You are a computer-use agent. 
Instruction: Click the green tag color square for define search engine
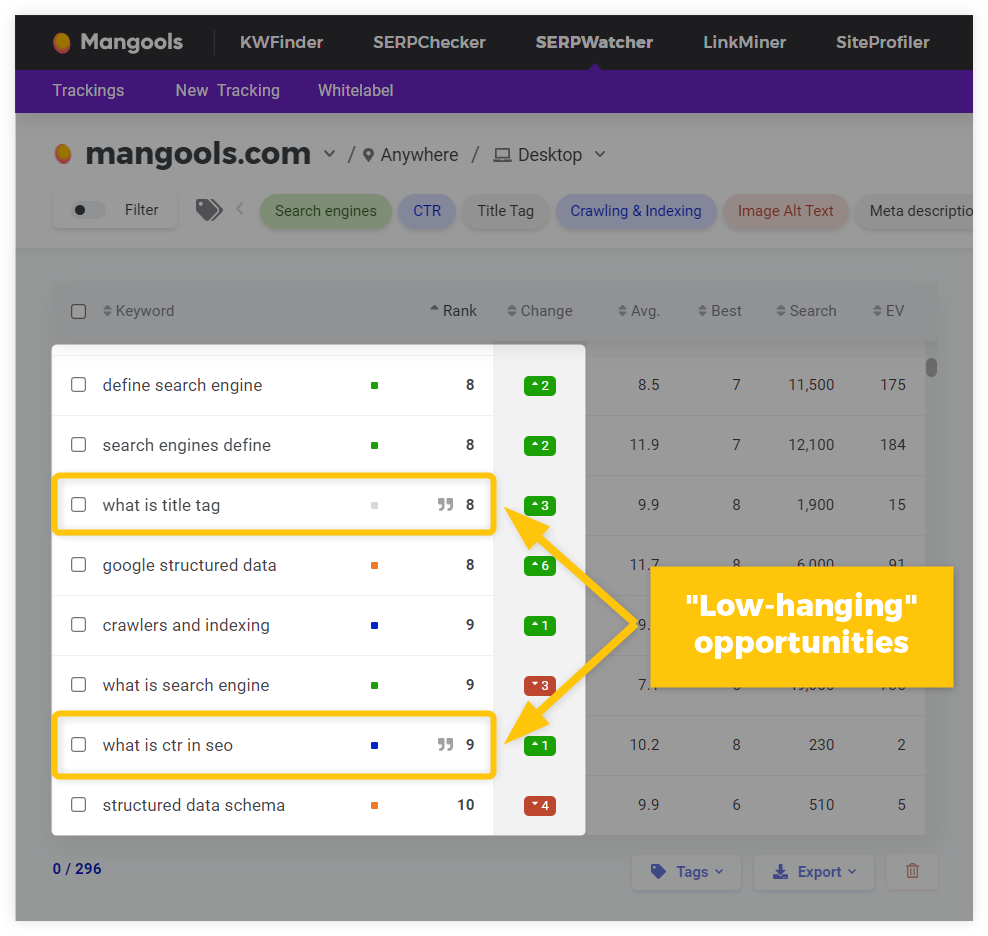[x=374, y=386]
